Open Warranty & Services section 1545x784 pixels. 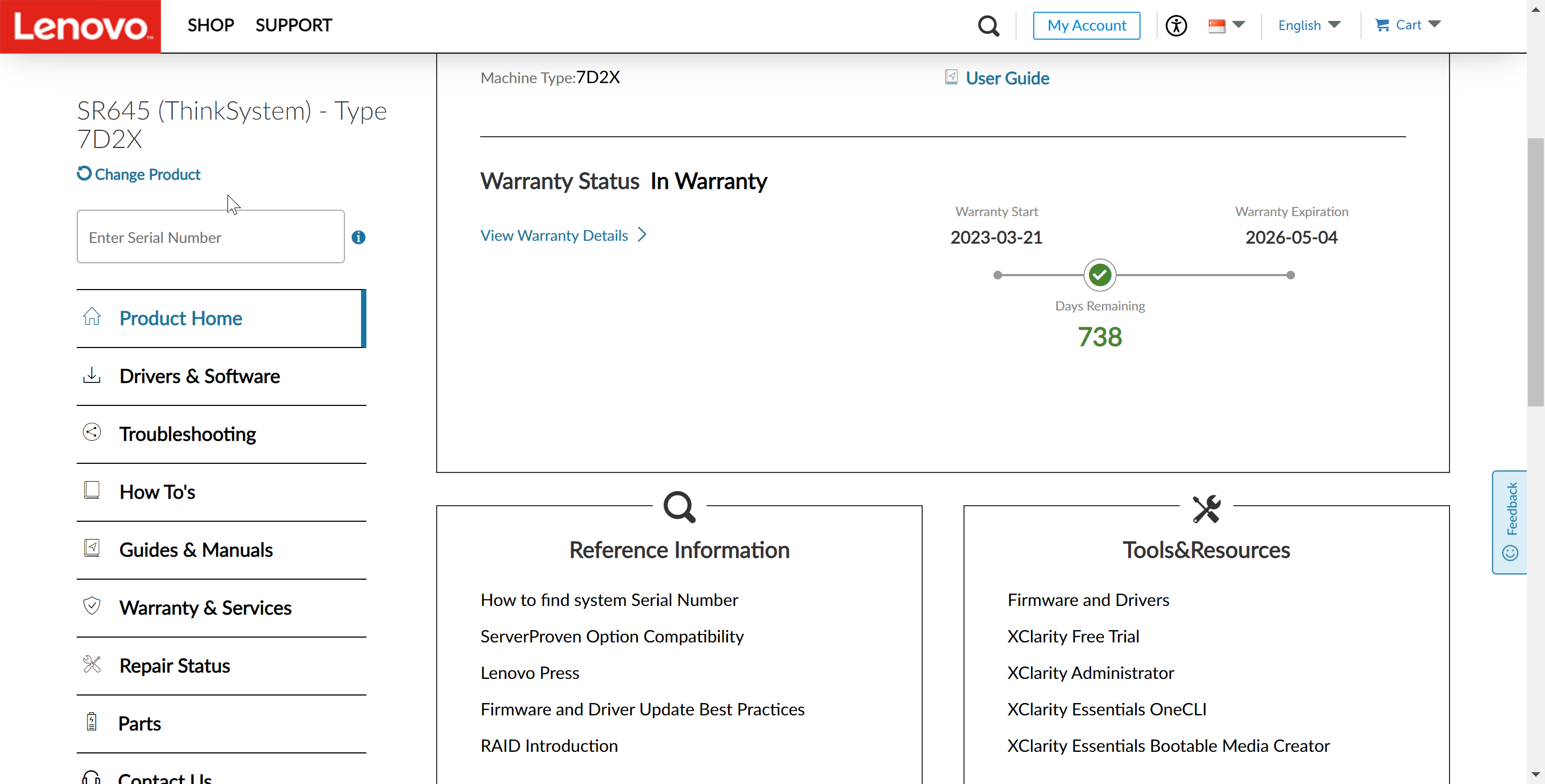222,608
